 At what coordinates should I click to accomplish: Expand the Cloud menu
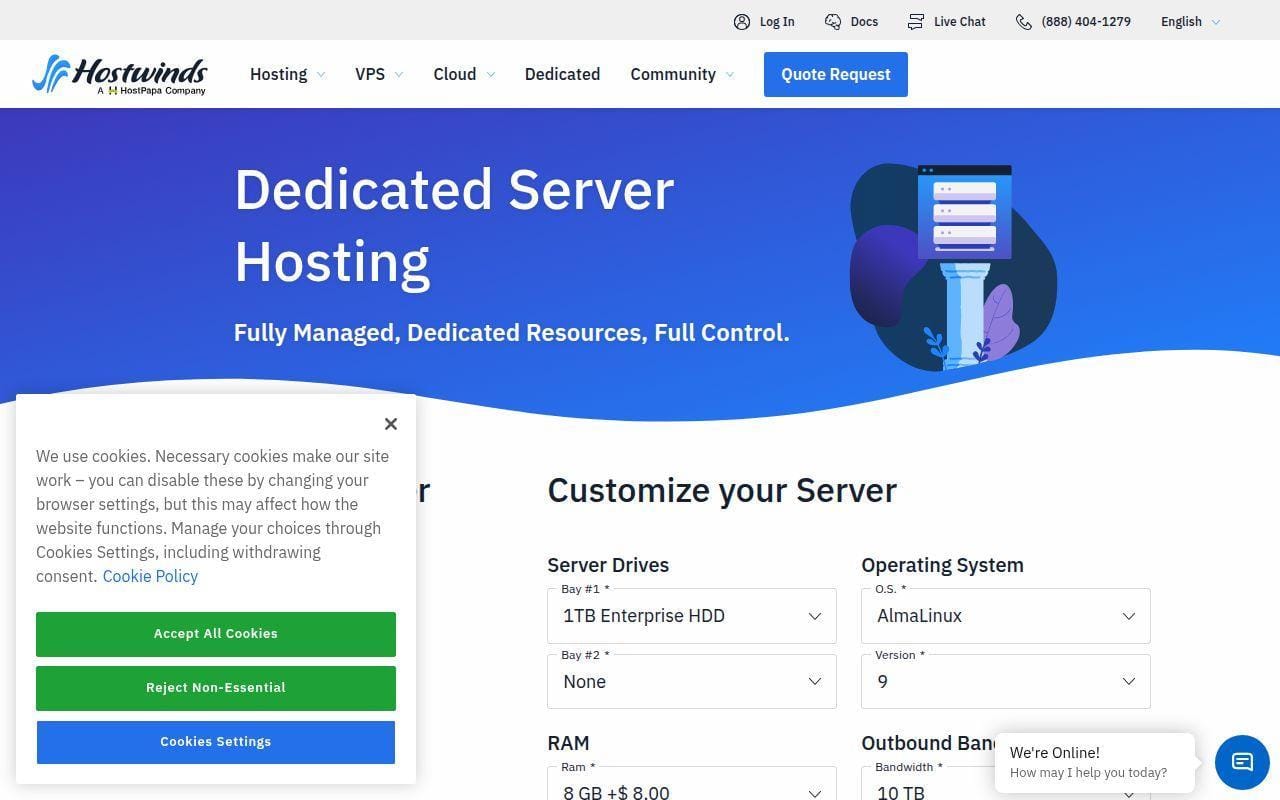coord(464,74)
